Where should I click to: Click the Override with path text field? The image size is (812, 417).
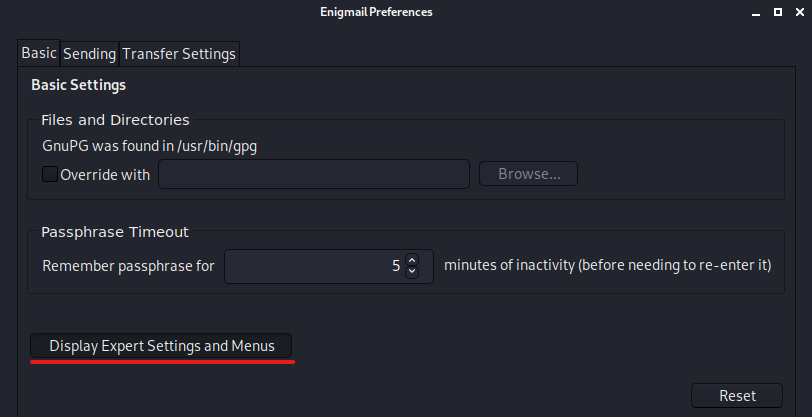coord(314,174)
